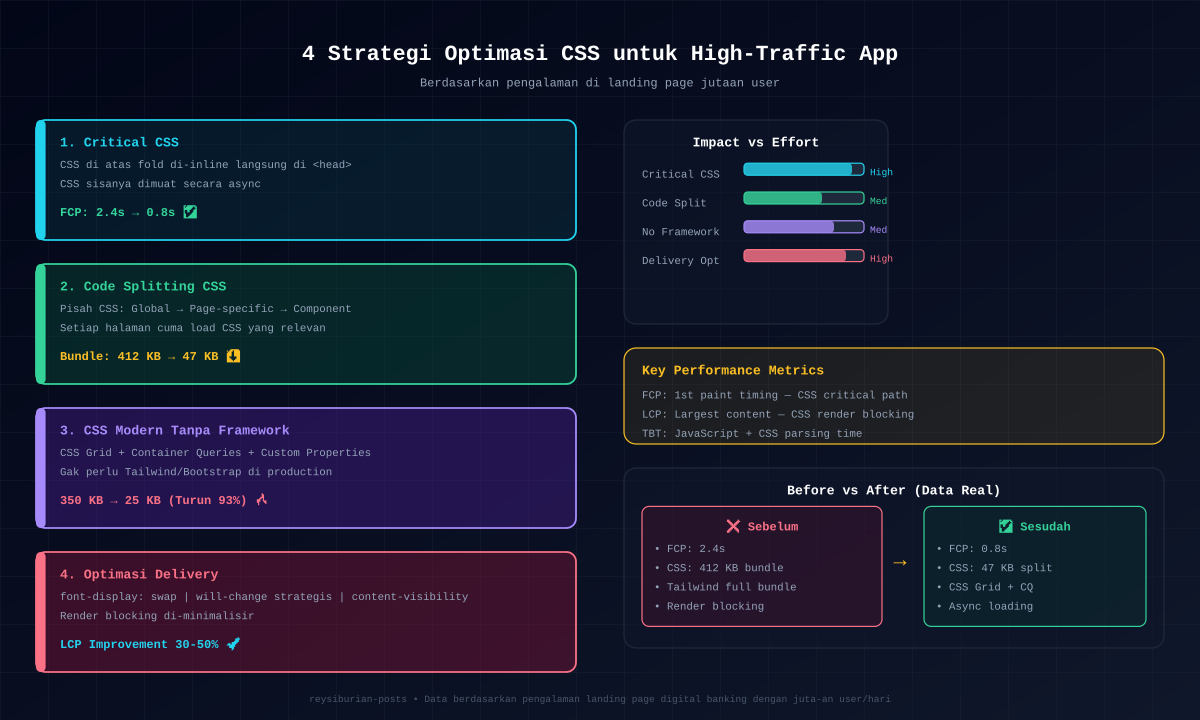
Task: Click the checkmark icon after FCP 2.4s → 0.8s
Action: pos(190,212)
